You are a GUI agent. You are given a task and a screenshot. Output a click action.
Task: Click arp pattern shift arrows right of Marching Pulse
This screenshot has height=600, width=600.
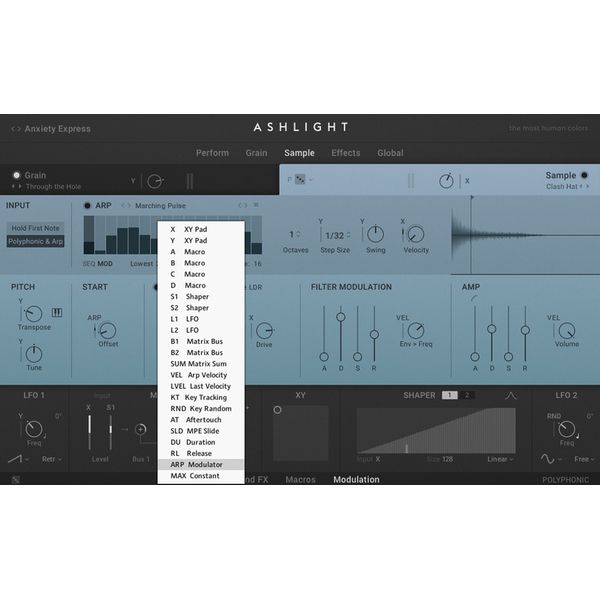tap(243, 205)
